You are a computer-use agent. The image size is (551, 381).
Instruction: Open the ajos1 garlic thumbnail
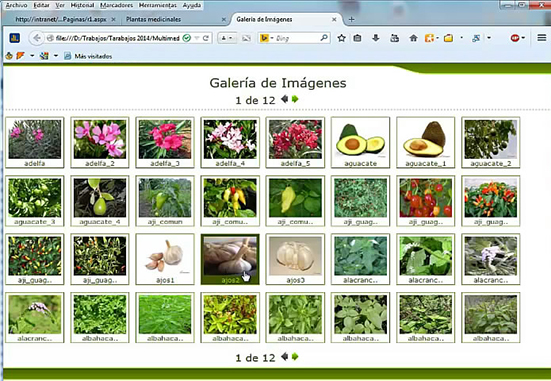pyautogui.click(x=165, y=259)
